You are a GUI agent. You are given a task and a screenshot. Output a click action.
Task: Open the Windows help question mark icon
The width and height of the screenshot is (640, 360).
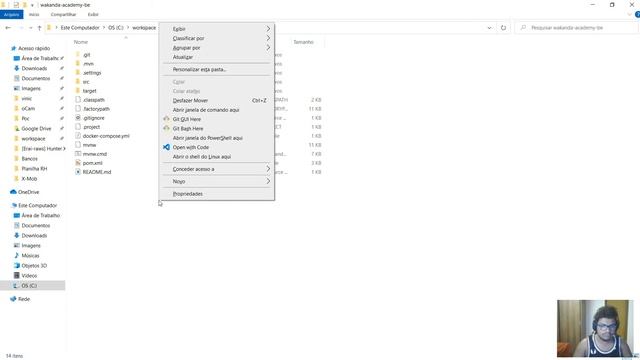(637, 15)
